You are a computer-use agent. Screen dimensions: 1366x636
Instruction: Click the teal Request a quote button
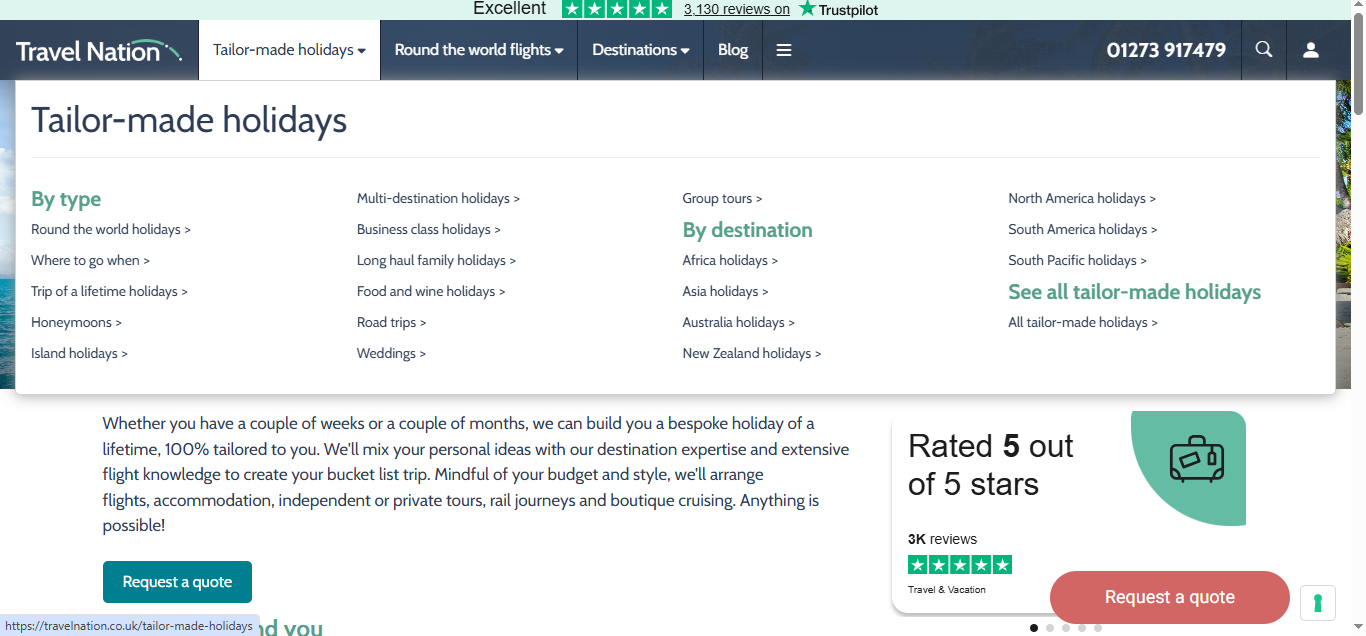click(x=177, y=582)
